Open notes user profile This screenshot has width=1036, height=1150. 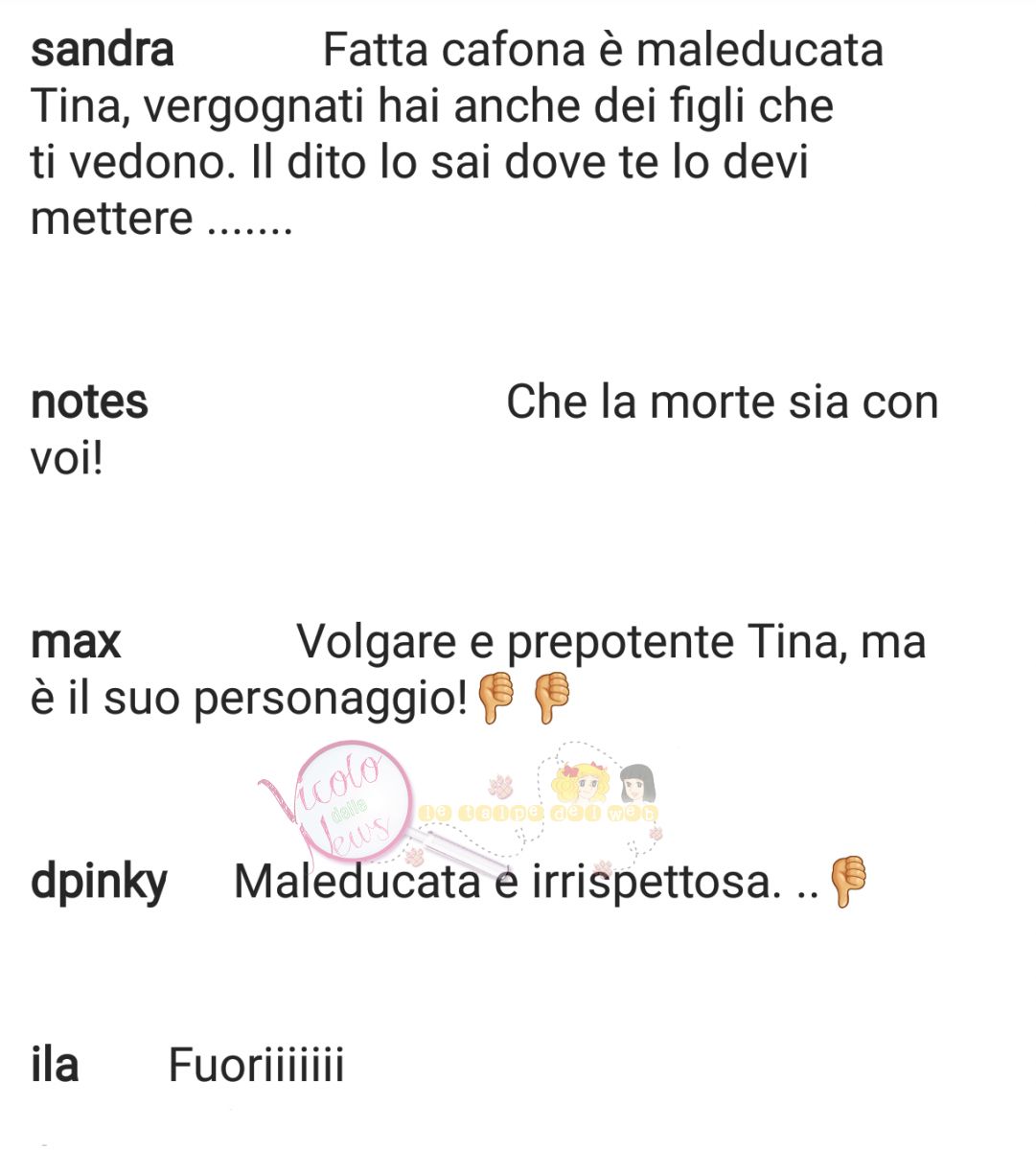click(89, 402)
